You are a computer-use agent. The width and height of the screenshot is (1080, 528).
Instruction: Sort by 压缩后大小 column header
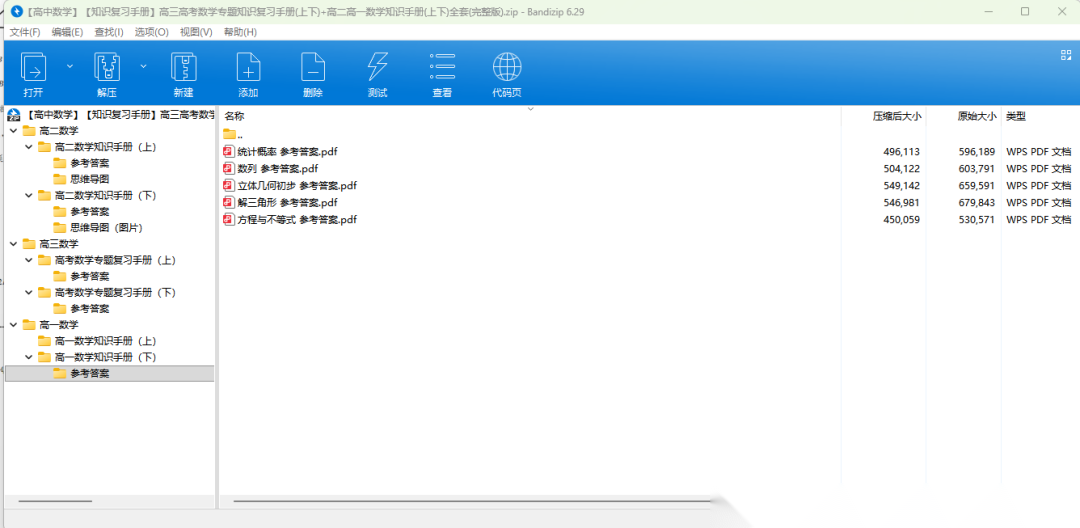(896, 116)
